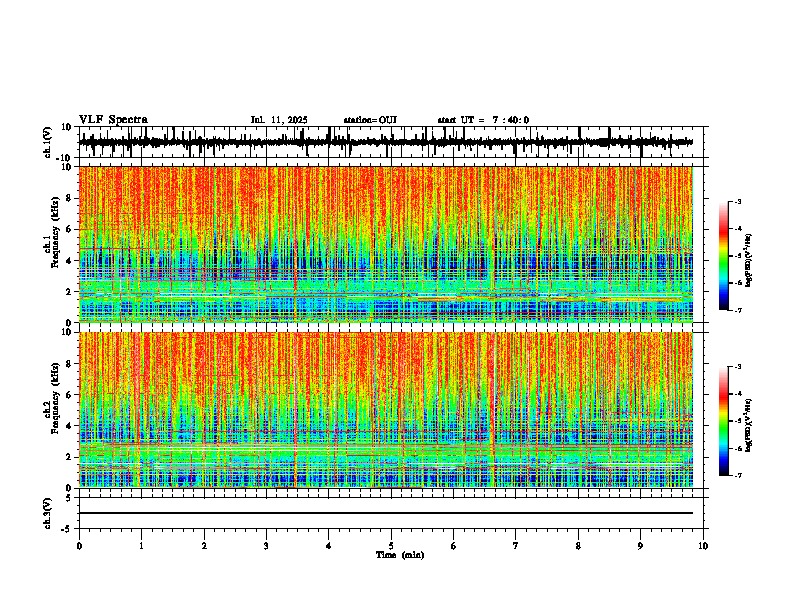Click the "5" tick of ch.3(V) axis

click(x=70, y=498)
